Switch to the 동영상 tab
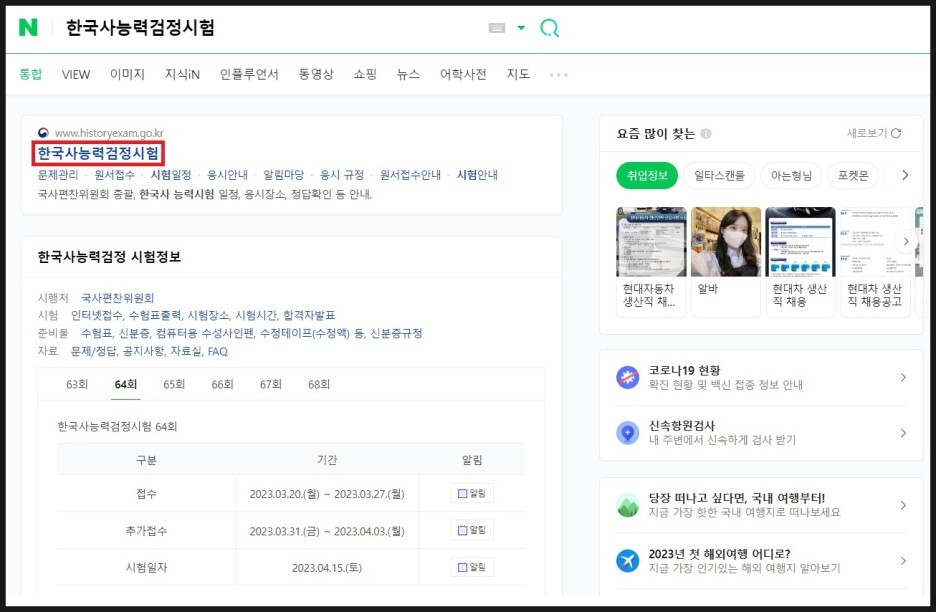The width and height of the screenshot is (936, 612). click(316, 74)
